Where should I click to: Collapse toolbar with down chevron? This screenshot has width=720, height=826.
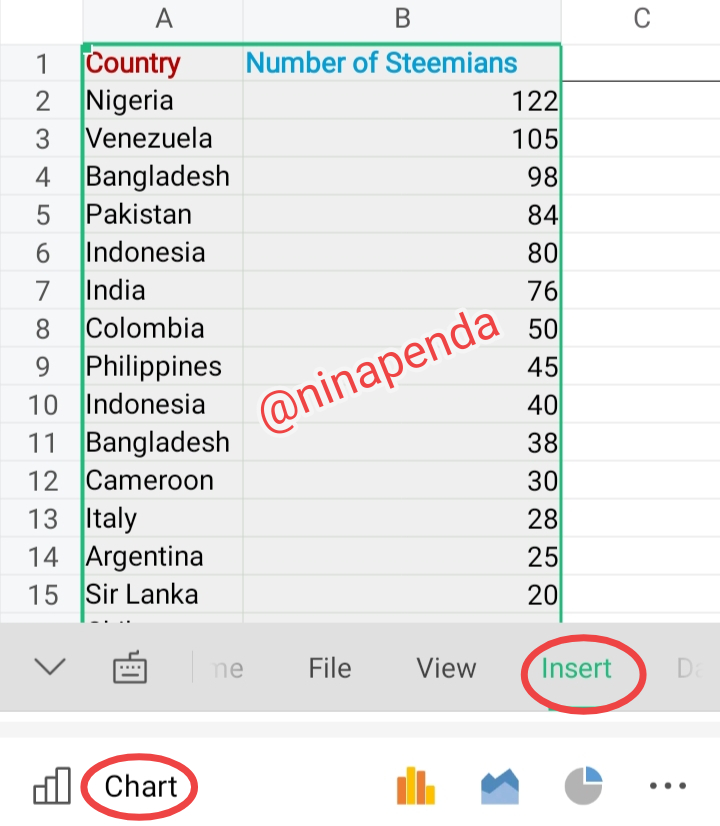click(x=50, y=667)
